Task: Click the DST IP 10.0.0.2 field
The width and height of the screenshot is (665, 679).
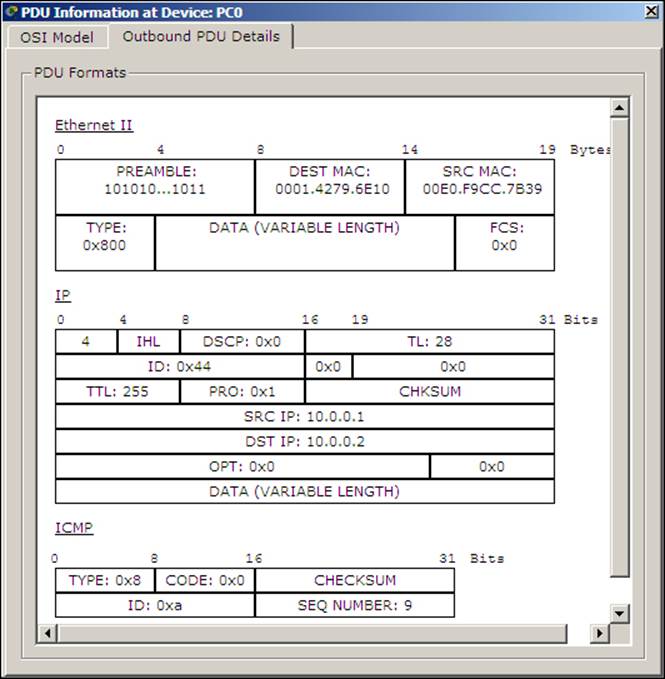Action: (x=305, y=442)
